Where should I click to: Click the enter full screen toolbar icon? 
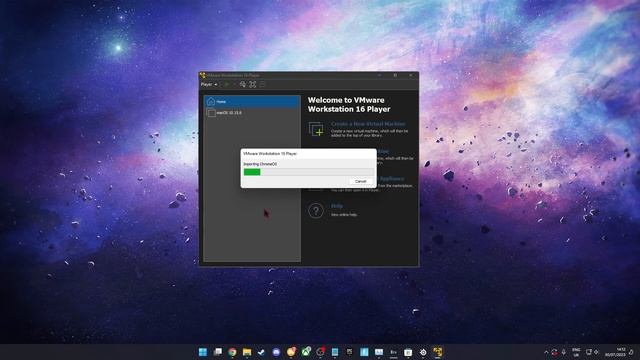pos(253,84)
